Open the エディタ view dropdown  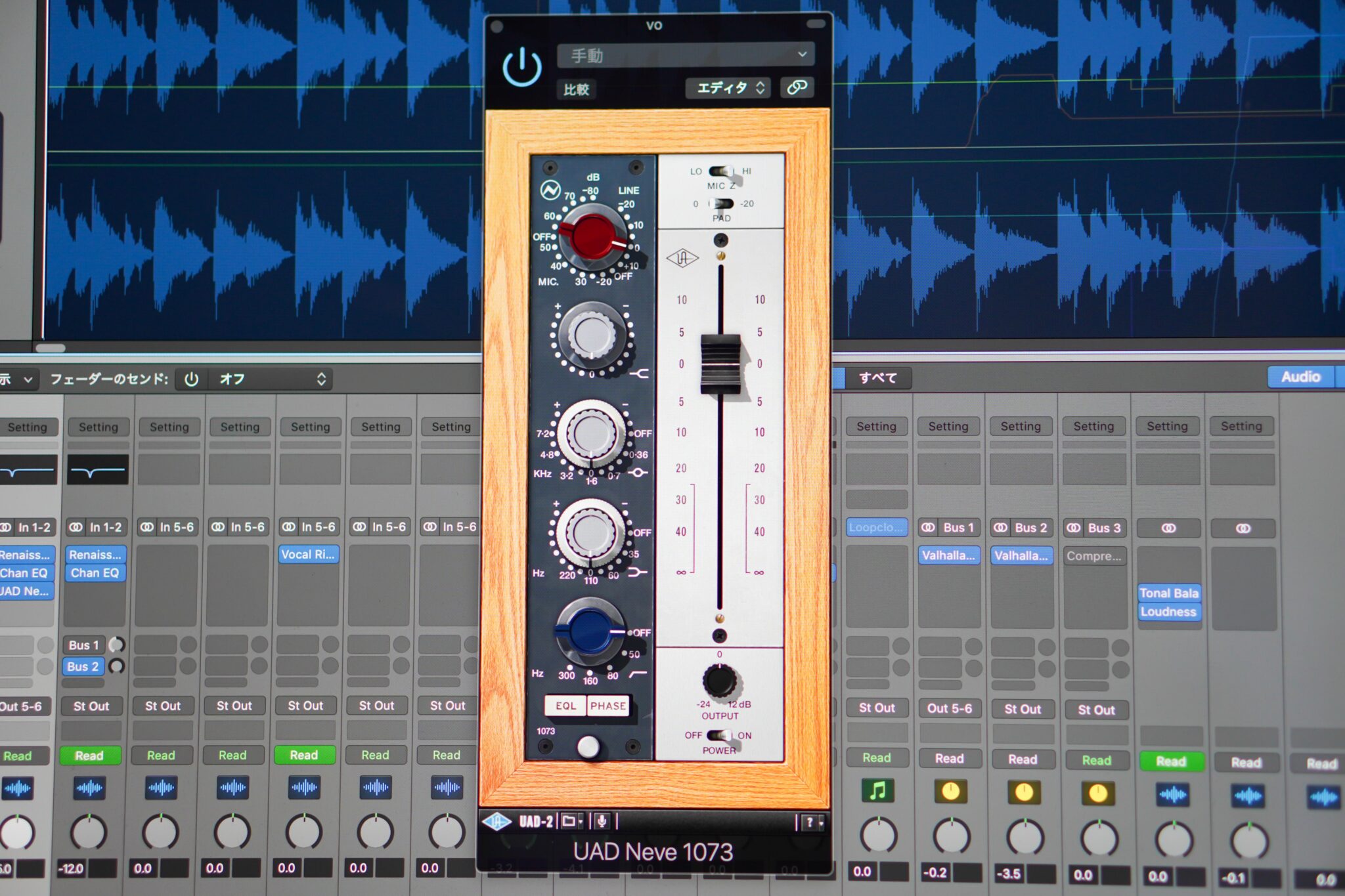[x=728, y=88]
